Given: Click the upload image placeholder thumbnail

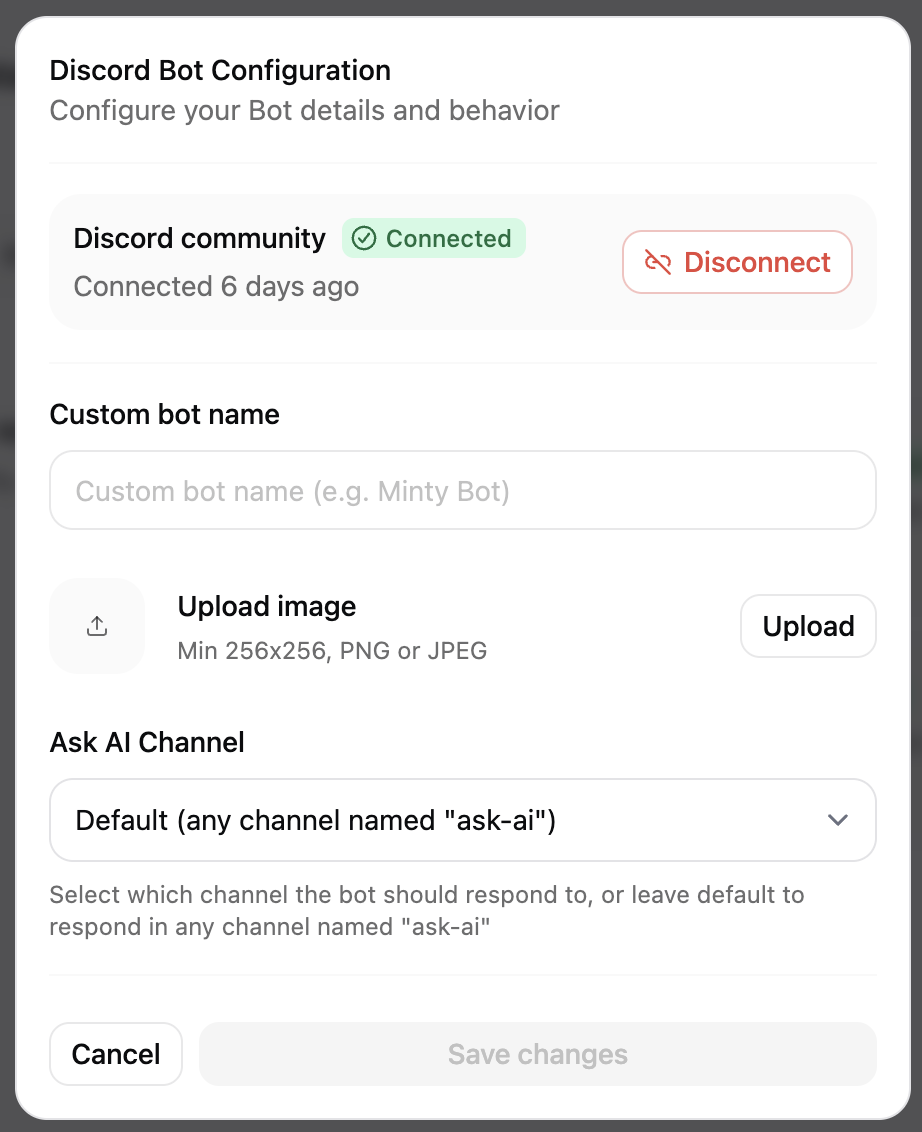Looking at the screenshot, I should click(97, 625).
